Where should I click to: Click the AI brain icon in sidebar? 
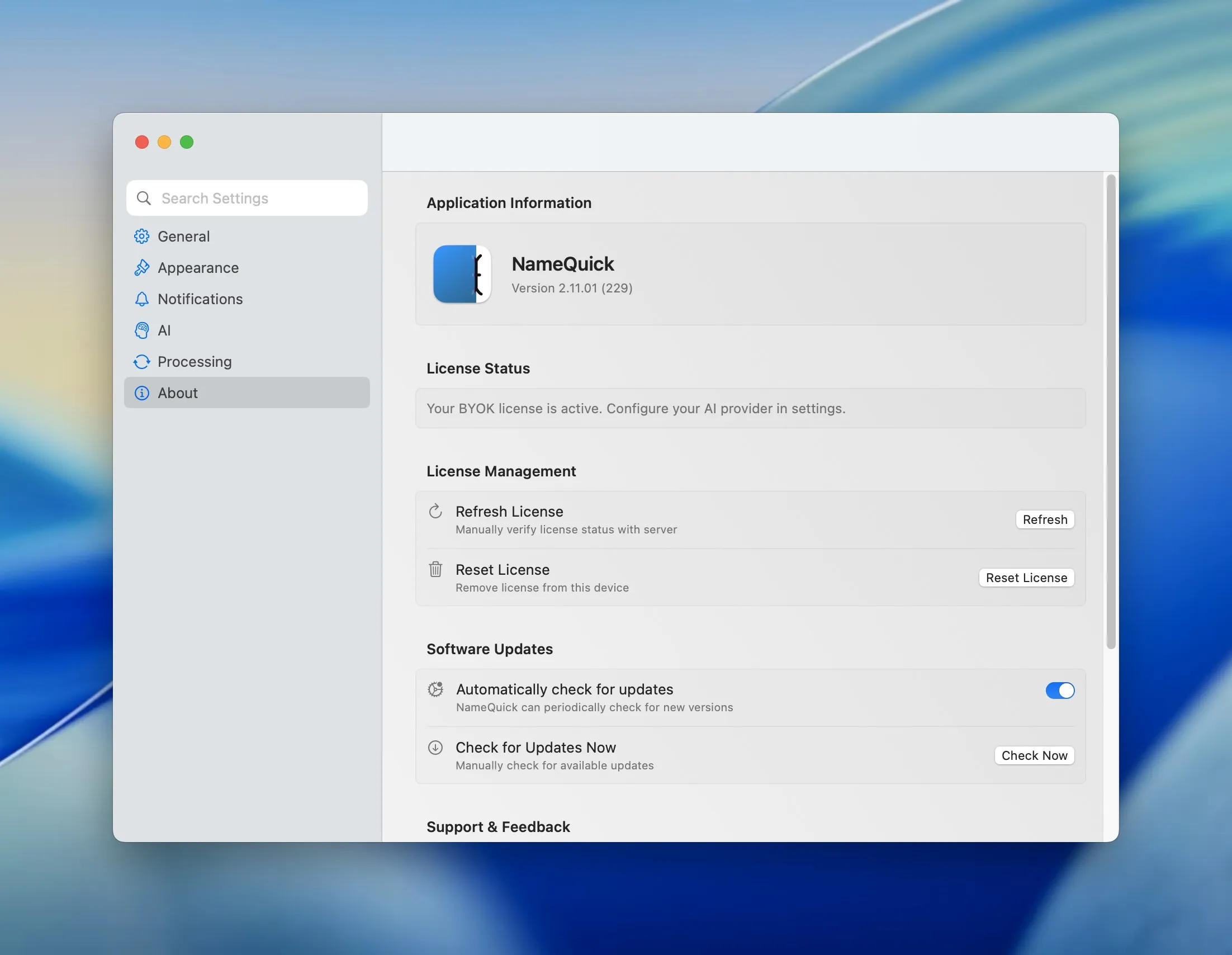(x=141, y=330)
